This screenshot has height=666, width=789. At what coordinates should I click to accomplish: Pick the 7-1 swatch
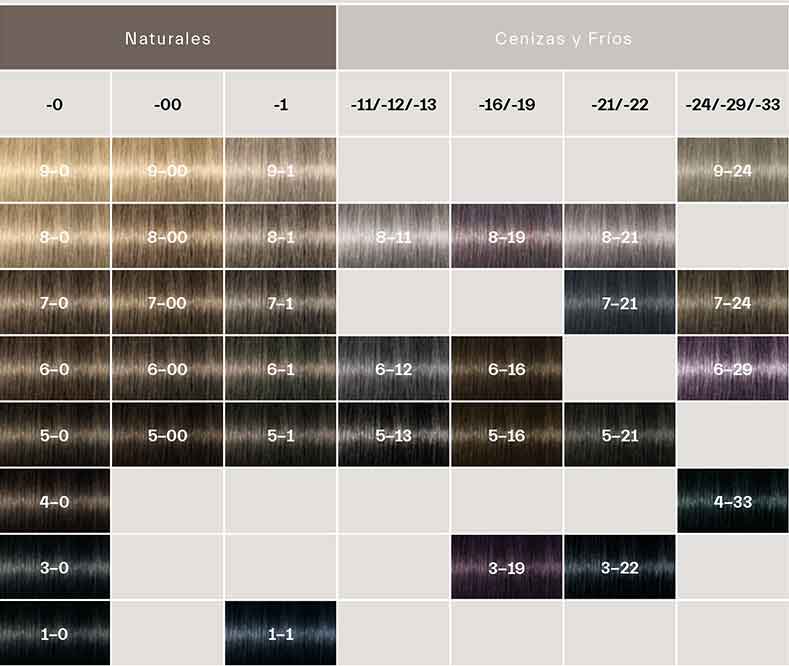[280, 302]
